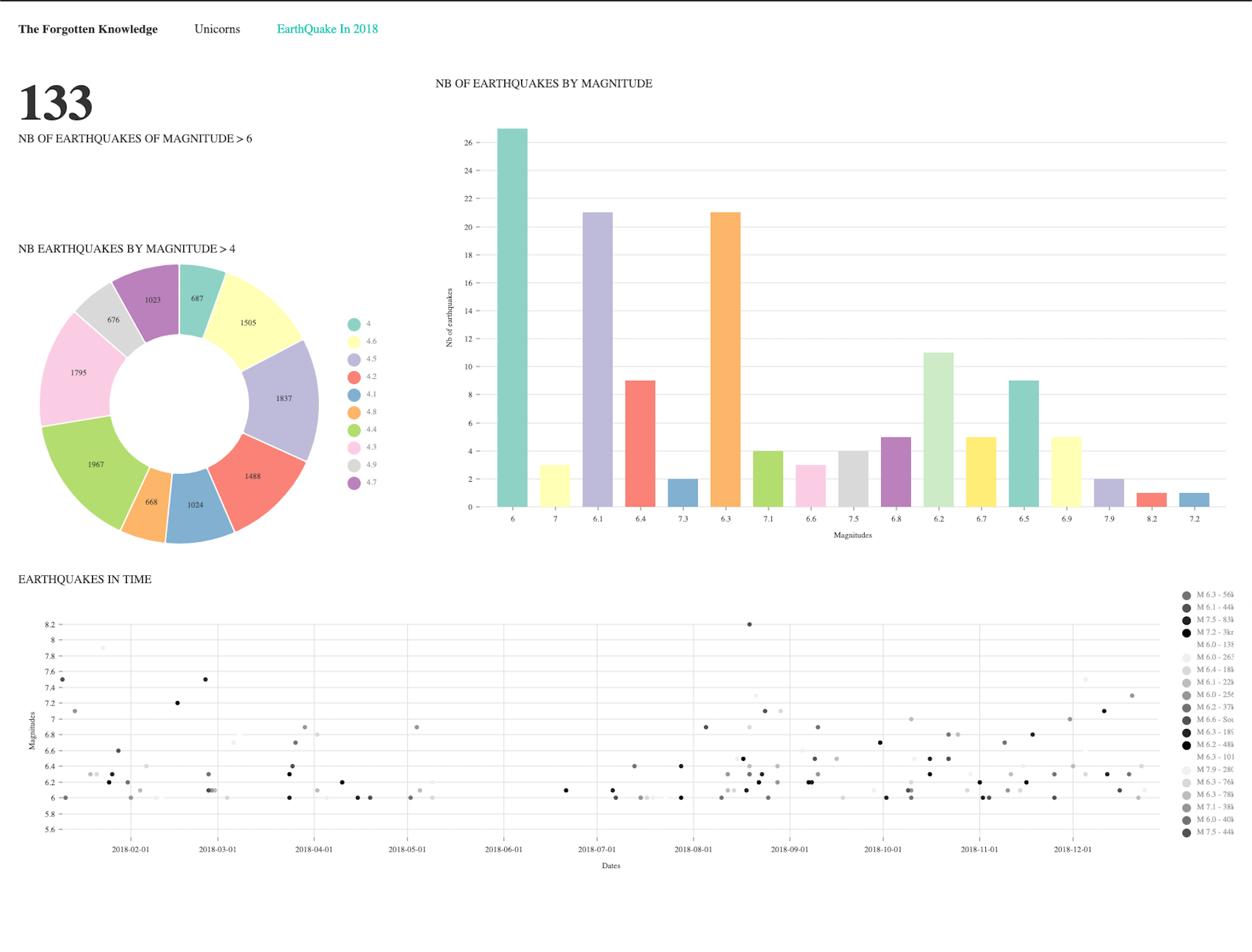The image size is (1252, 952).
Task: Click The Forgotten Knowledge site title
Action: [x=88, y=29]
